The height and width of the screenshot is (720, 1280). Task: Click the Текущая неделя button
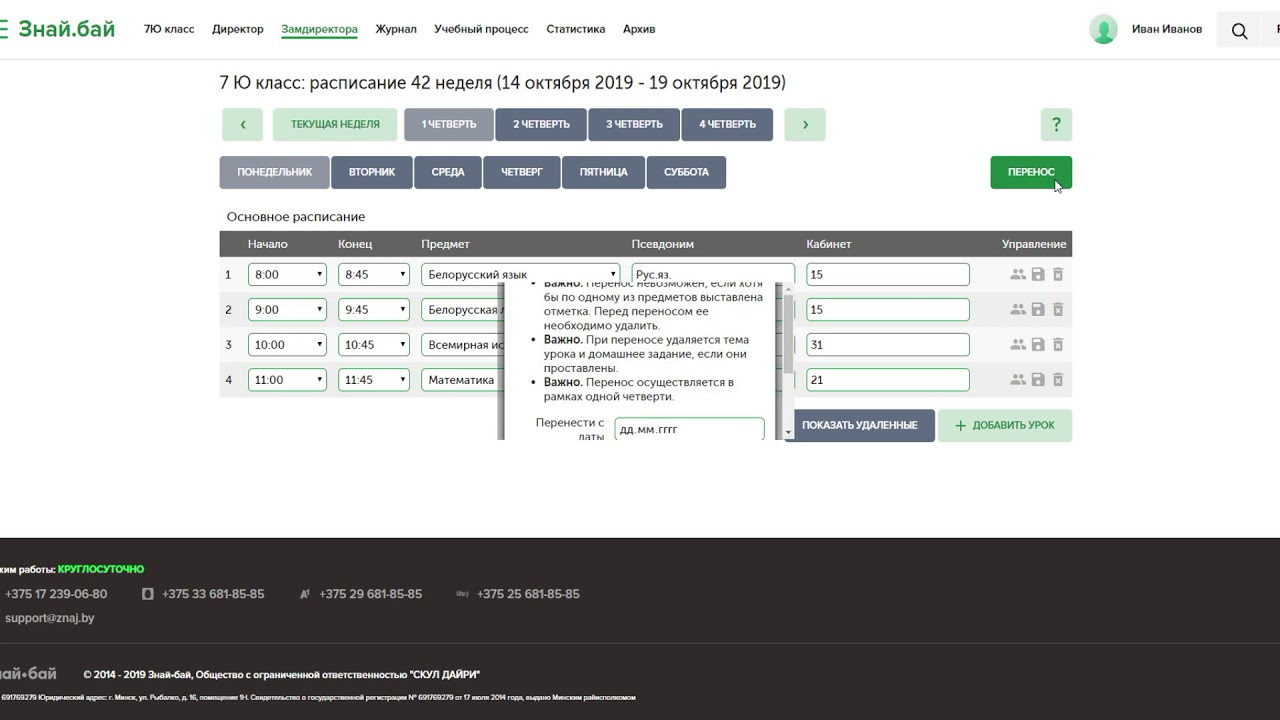[x=335, y=124]
